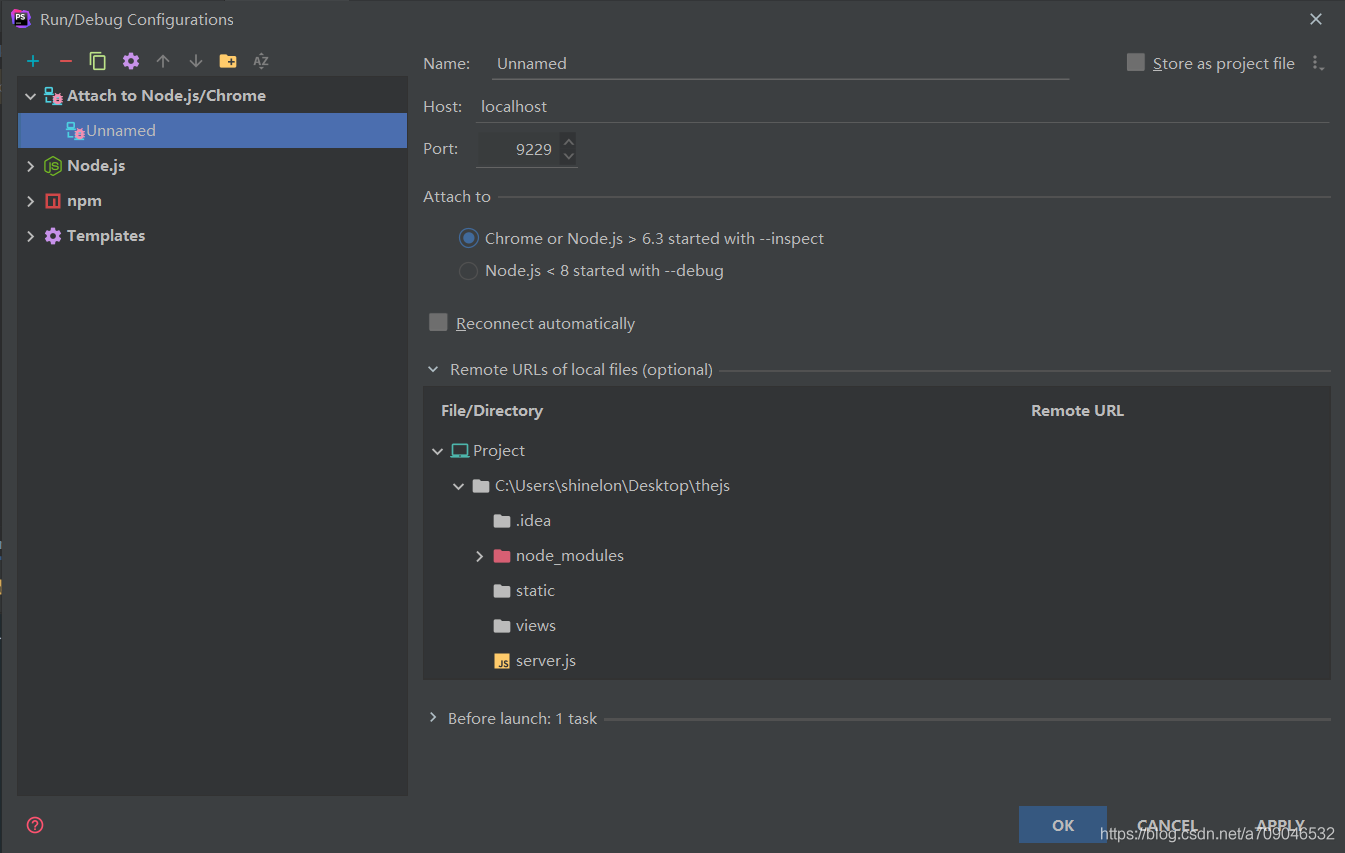Image resolution: width=1345 pixels, height=853 pixels.
Task: Expand the Node.js configuration group
Action: 30,166
